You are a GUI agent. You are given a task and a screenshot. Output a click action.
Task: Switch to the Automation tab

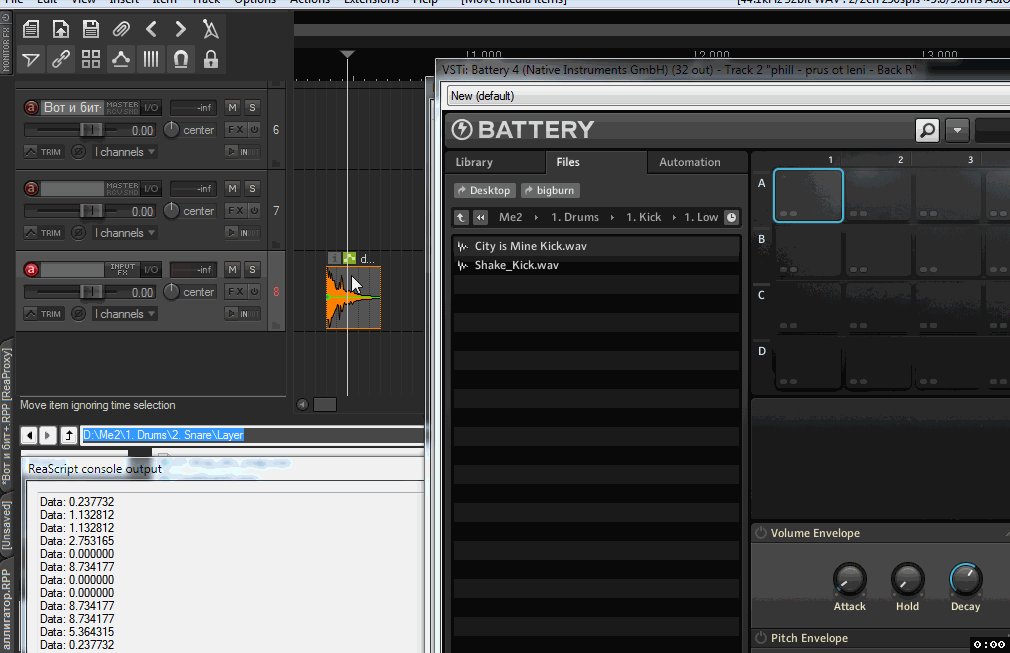696,162
